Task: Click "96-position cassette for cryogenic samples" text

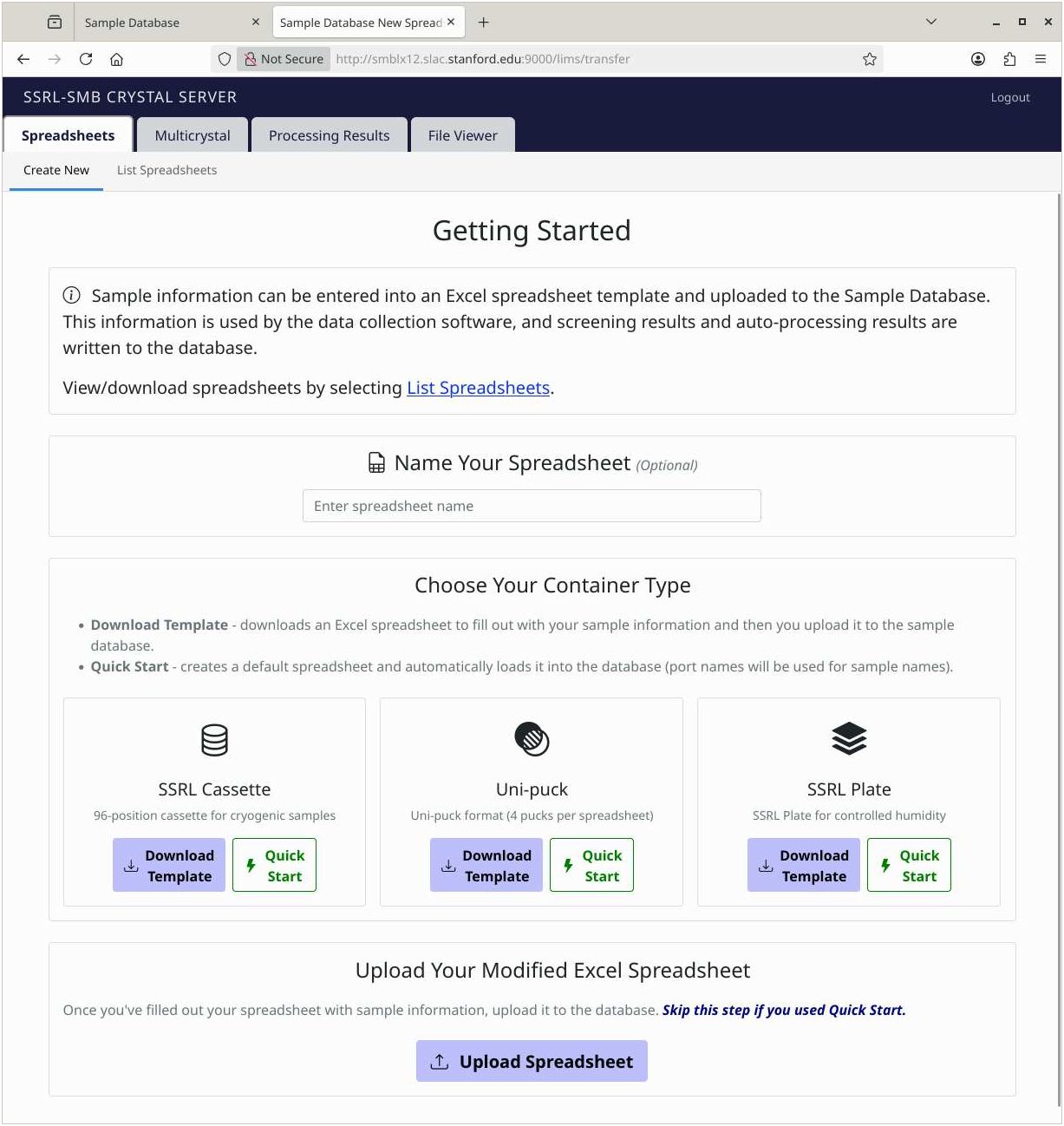Action: point(214,815)
